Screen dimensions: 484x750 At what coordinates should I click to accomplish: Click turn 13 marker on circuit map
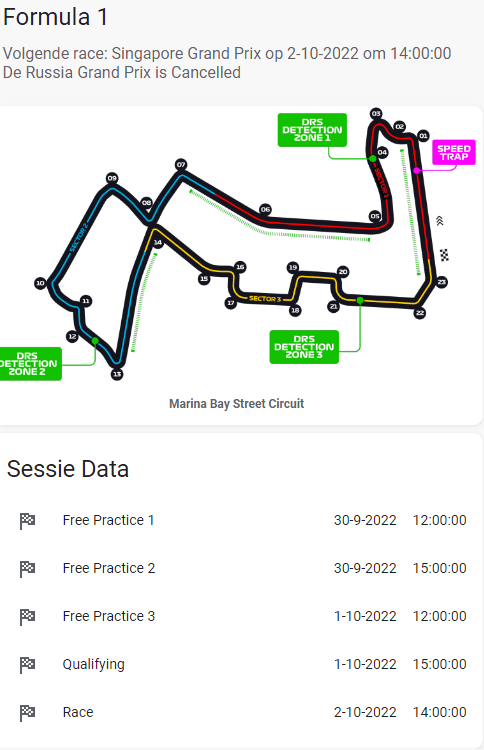coord(117,374)
